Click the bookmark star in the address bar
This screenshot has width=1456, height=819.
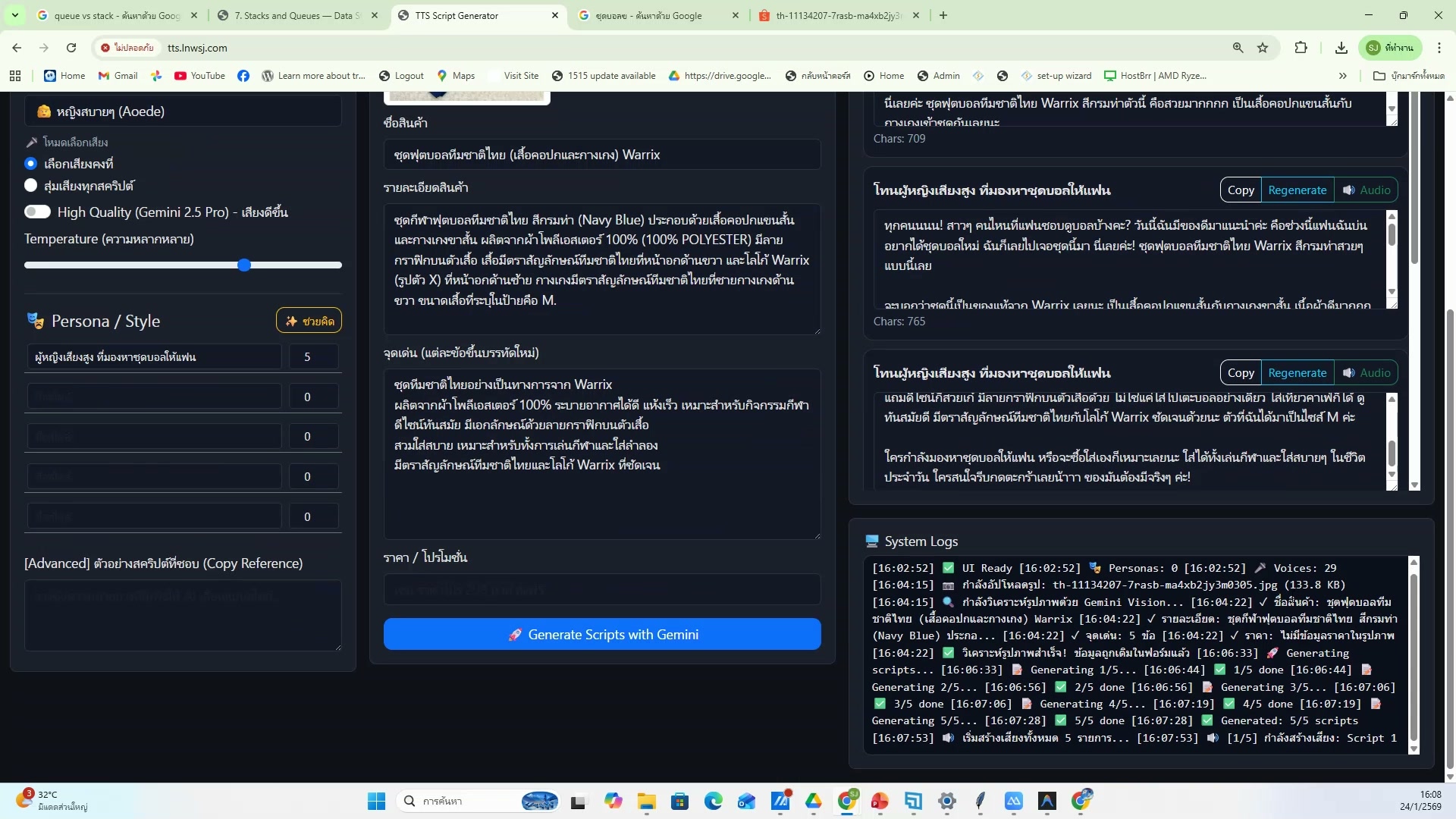pos(1263,48)
